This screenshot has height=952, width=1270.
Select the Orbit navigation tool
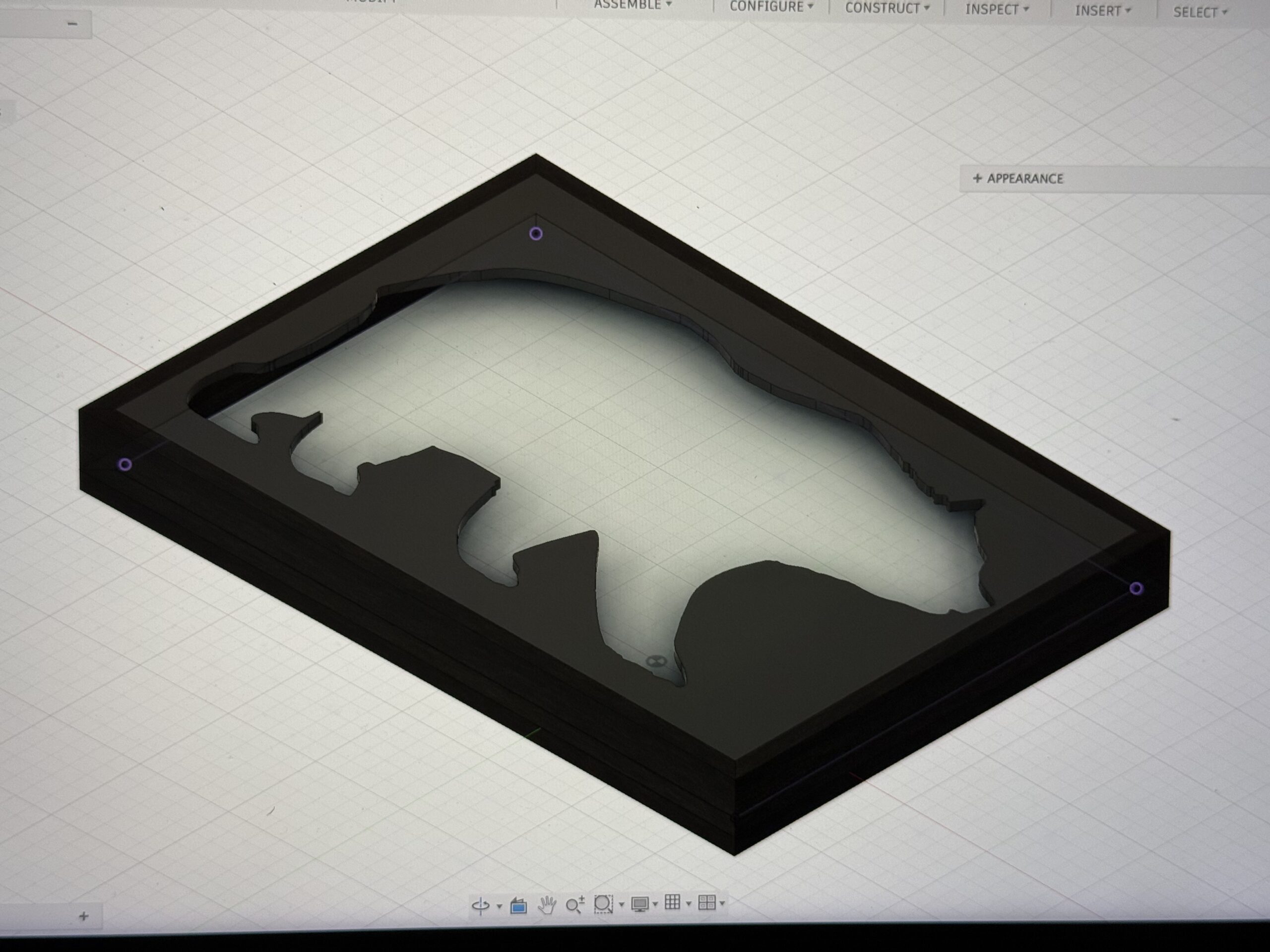click(x=480, y=905)
